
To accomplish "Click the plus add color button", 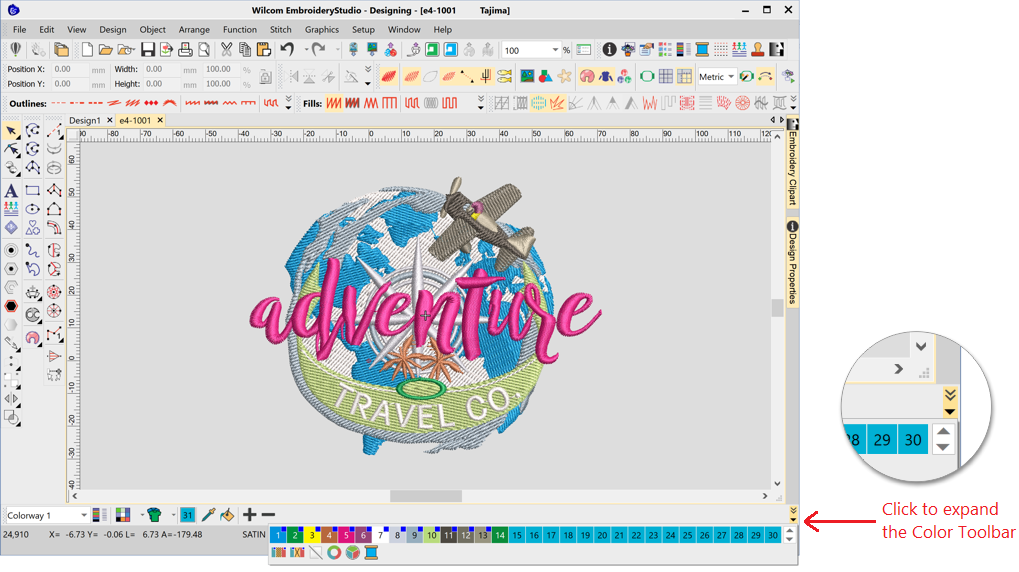I will (x=249, y=515).
